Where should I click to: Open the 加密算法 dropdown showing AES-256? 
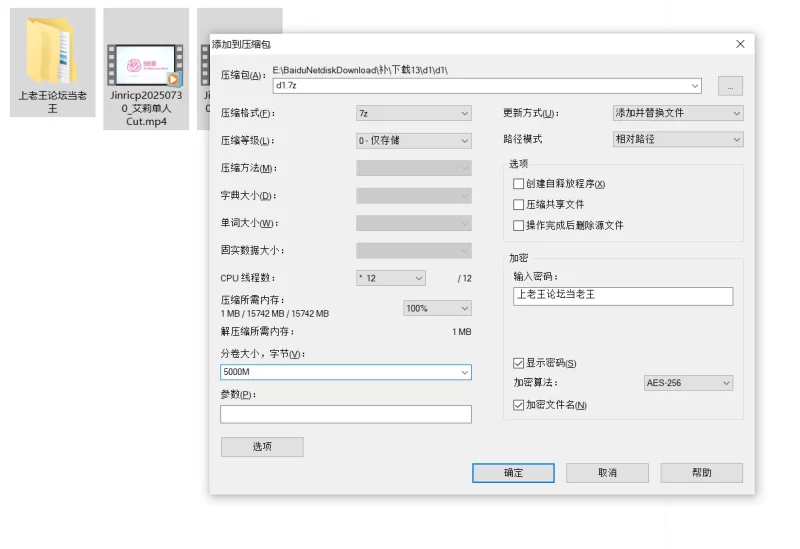coord(688,383)
